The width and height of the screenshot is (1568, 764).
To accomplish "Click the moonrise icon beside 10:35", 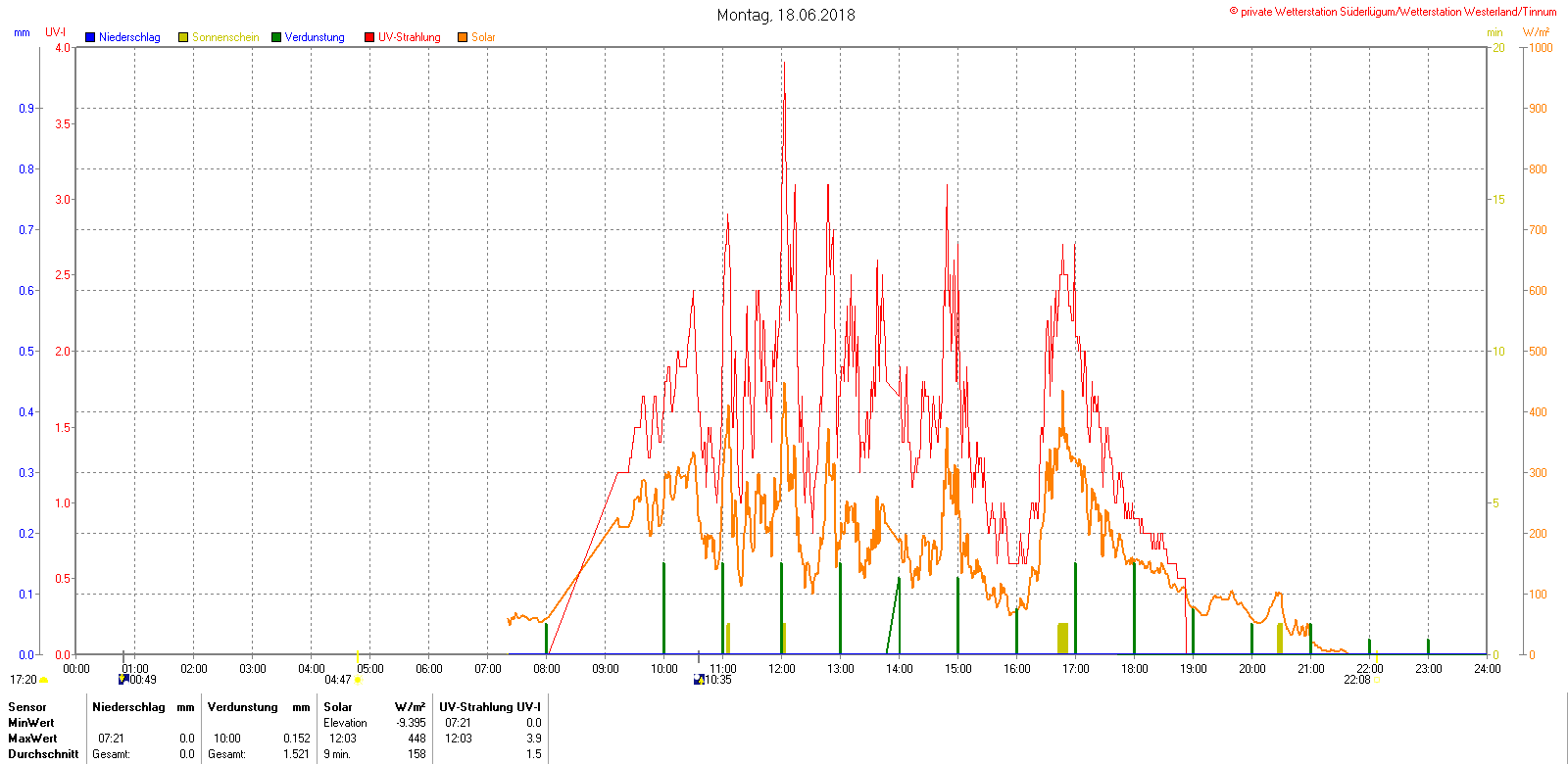I will tap(699, 679).
